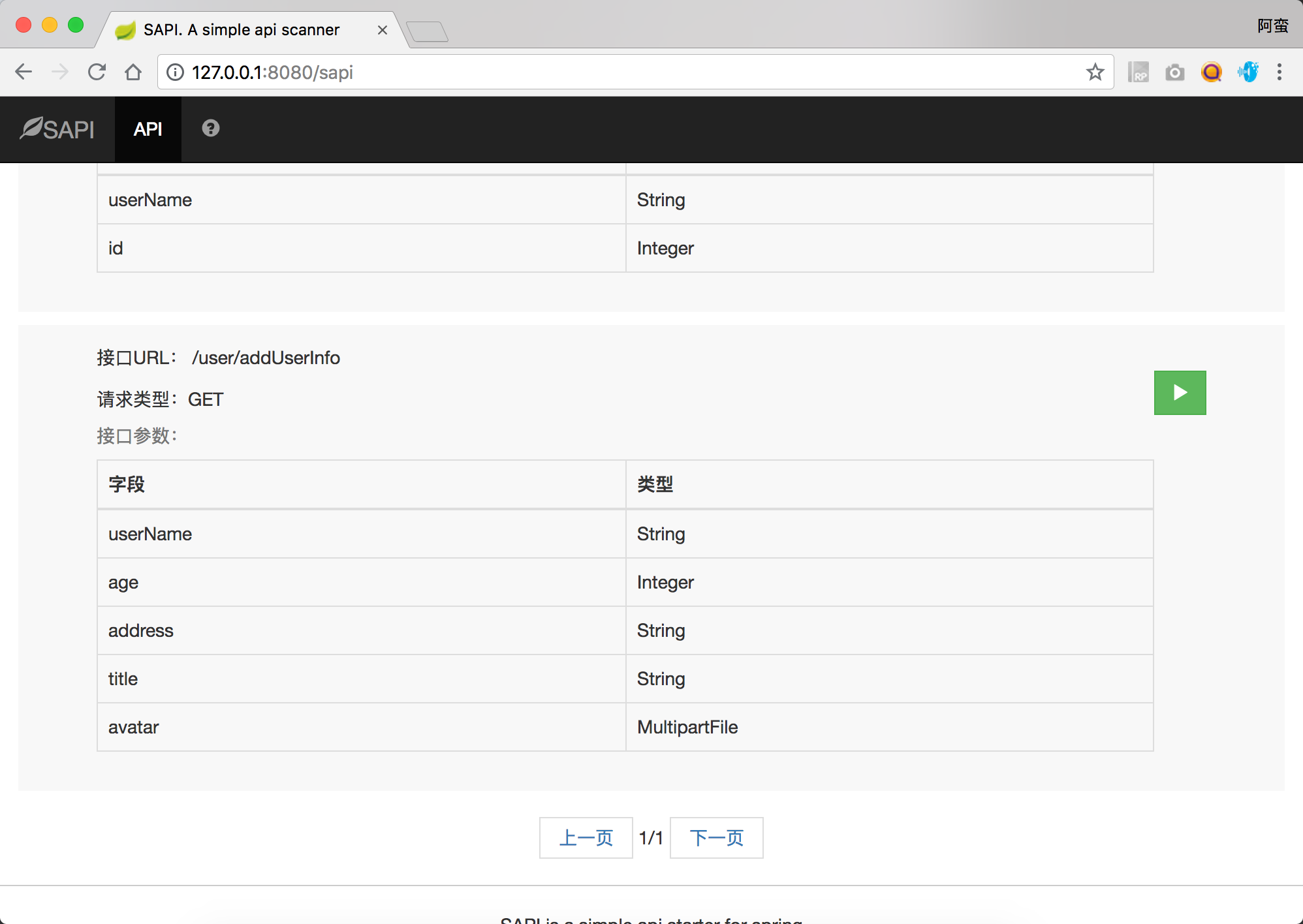Open the help question mark icon
This screenshot has width=1303, height=924.
[x=210, y=128]
